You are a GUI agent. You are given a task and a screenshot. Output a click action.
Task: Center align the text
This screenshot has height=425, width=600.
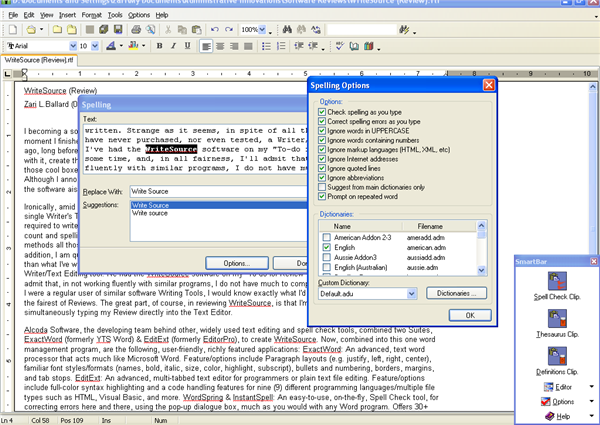[220, 46]
